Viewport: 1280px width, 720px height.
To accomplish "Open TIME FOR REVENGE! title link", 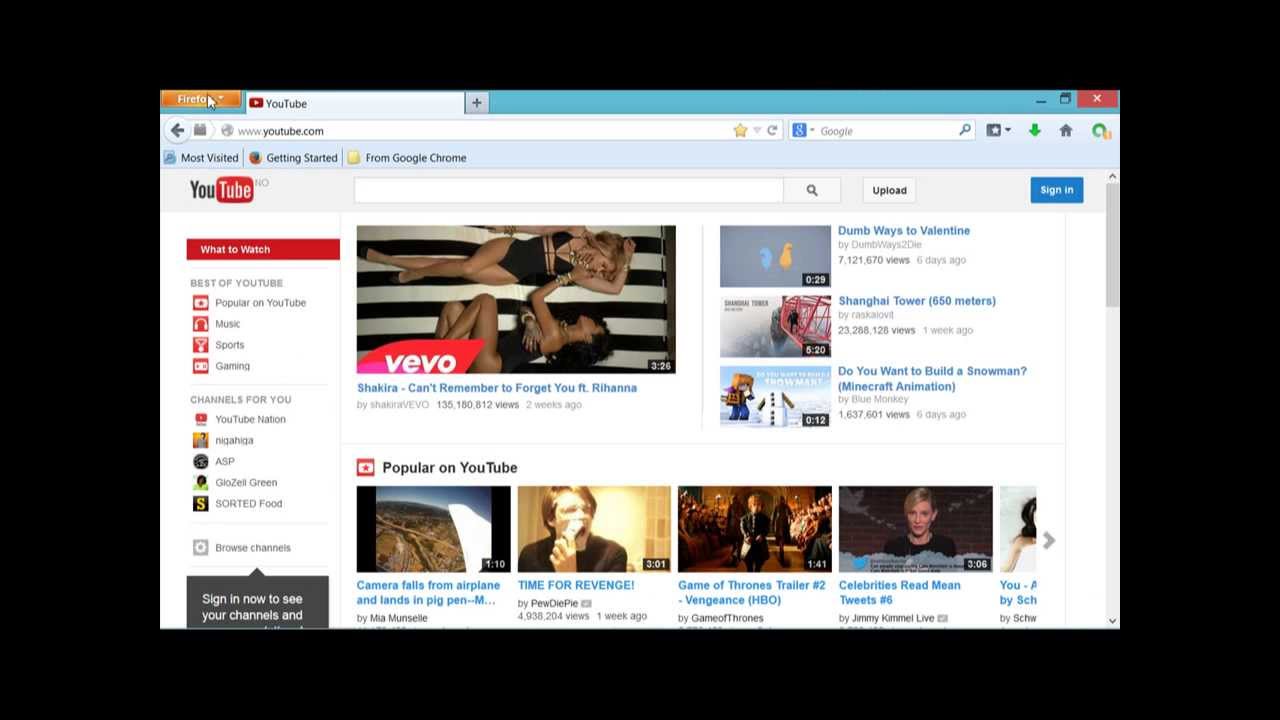I will click(x=576, y=585).
